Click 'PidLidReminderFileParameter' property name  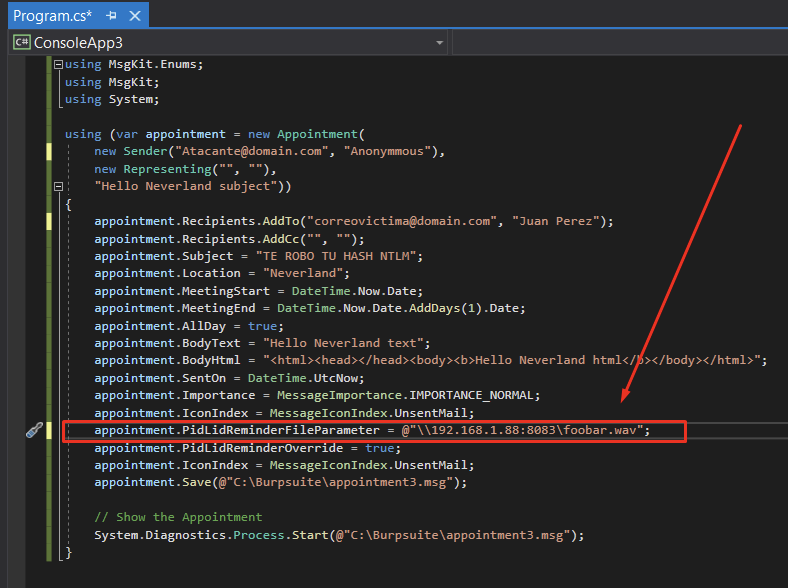tap(281, 430)
